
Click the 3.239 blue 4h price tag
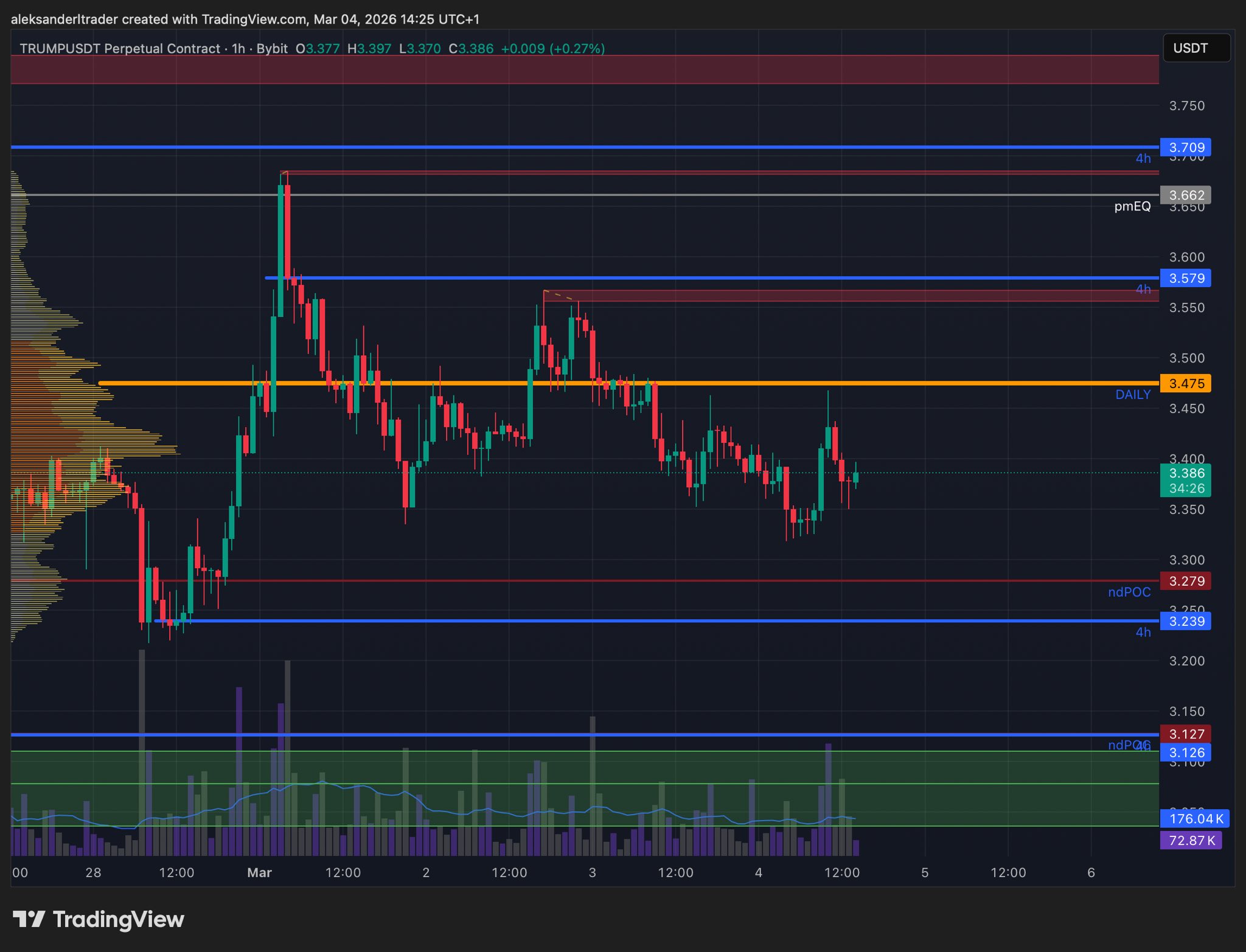(1185, 621)
